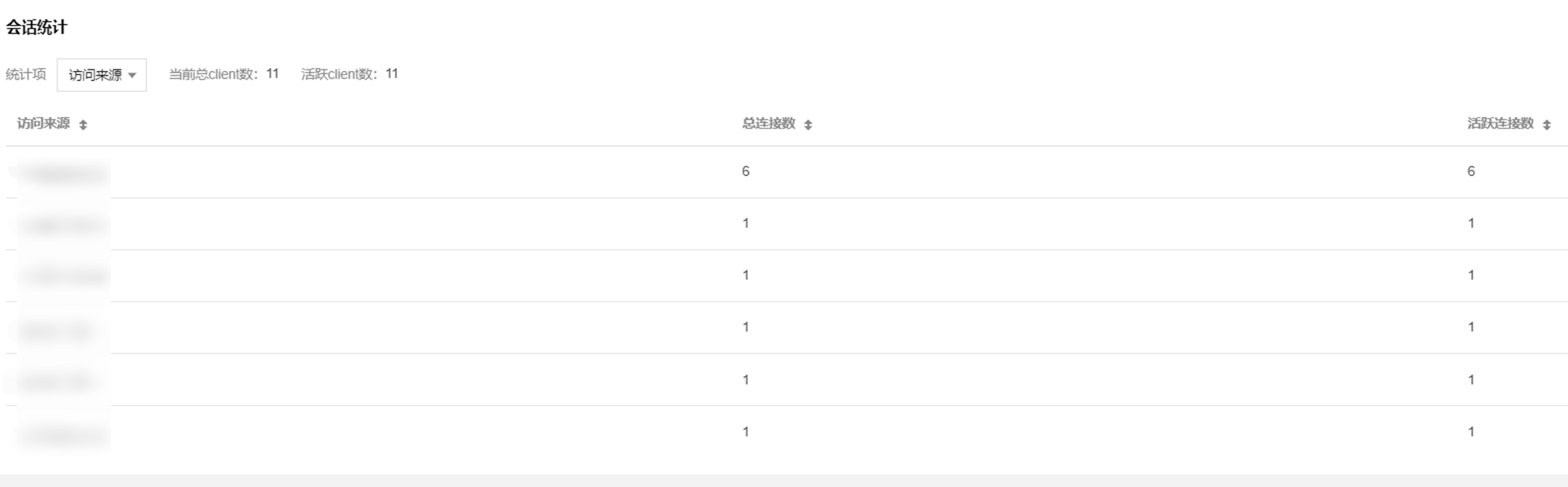Click the sort icon beside 访问来源 header
This screenshot has width=1568, height=487.
pos(83,125)
